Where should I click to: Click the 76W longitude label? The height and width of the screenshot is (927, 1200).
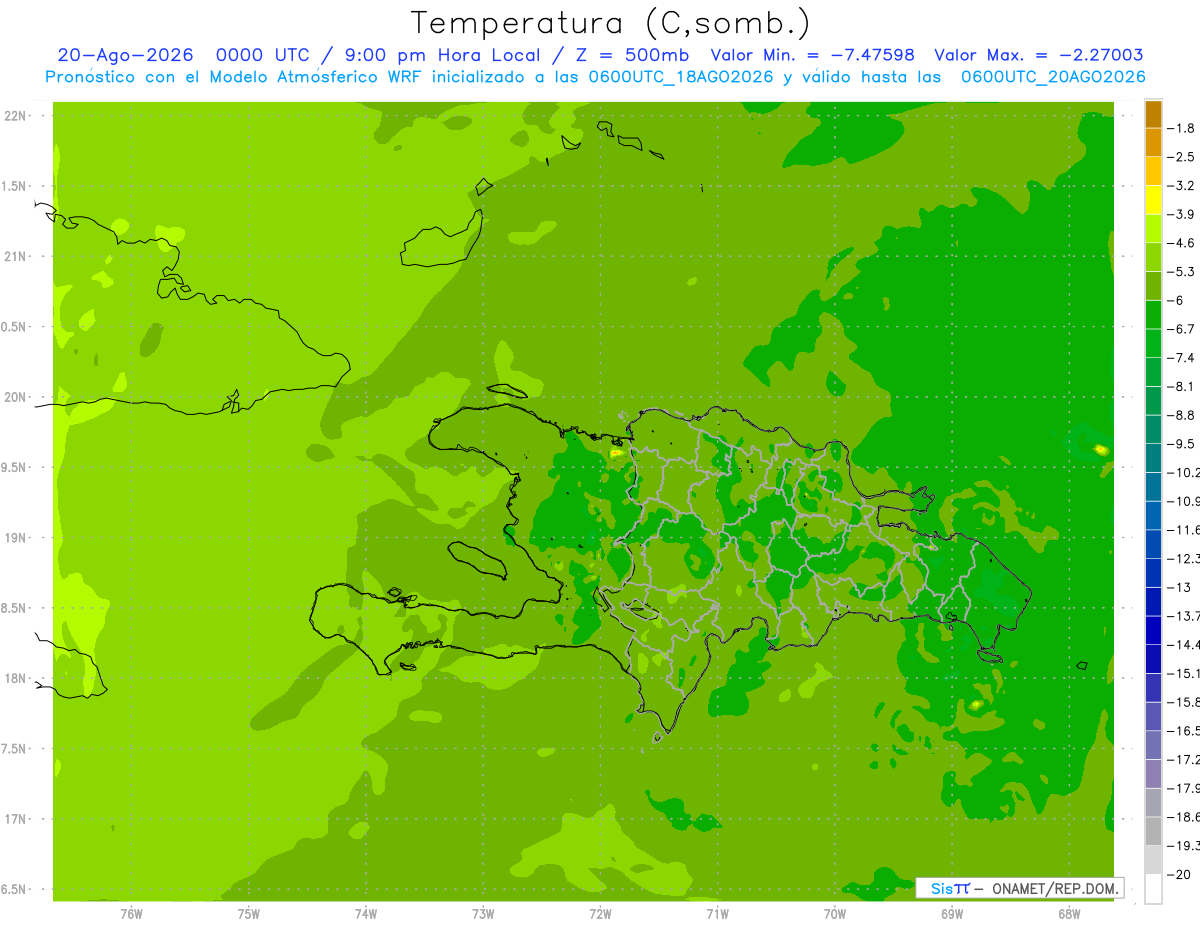pos(131,912)
